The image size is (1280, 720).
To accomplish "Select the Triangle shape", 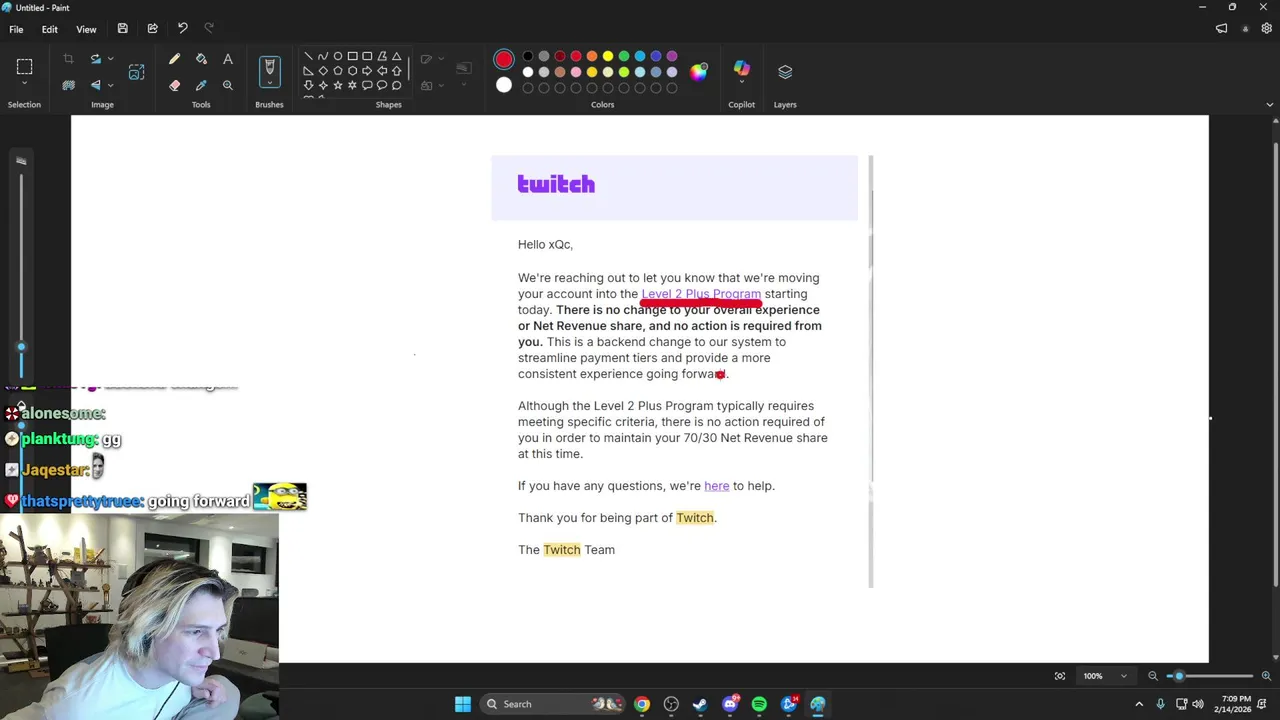I will (397, 56).
